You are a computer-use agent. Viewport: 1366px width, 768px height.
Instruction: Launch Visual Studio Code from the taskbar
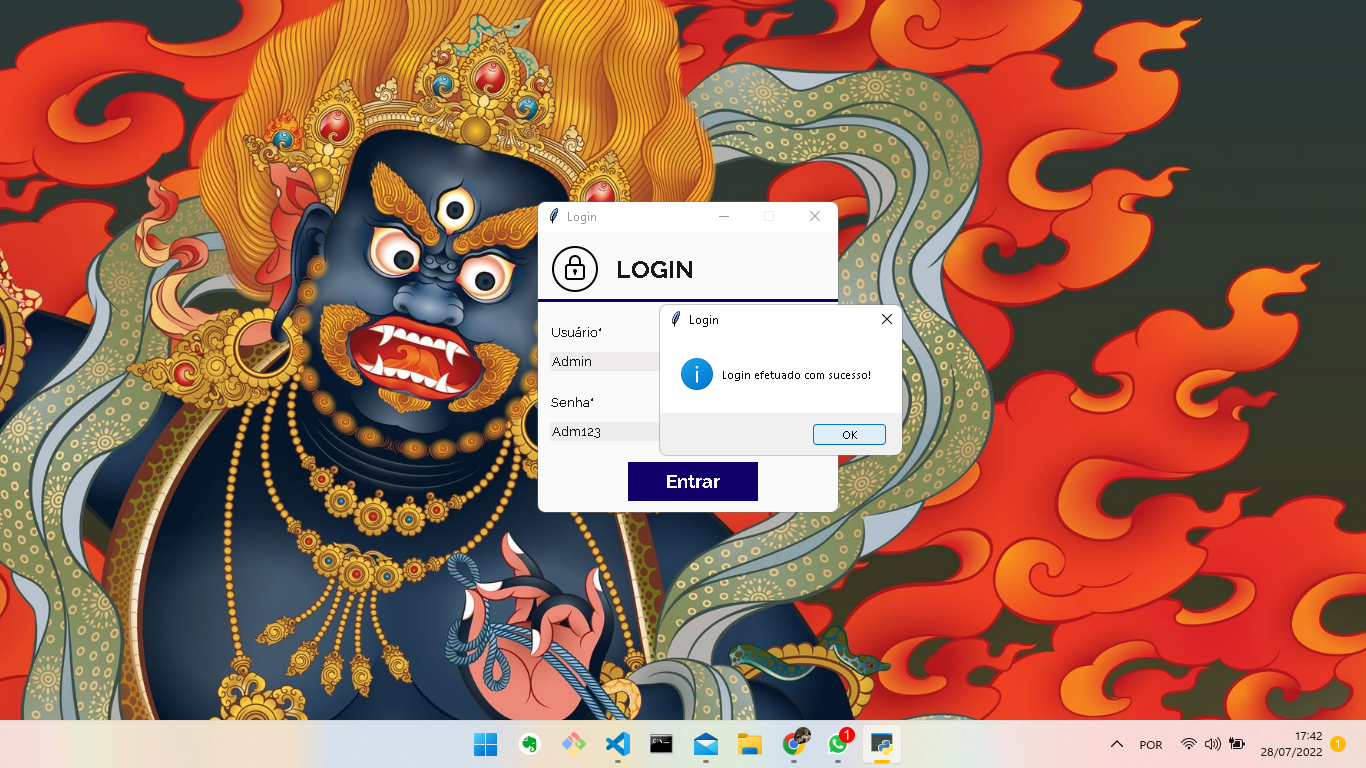click(x=617, y=745)
